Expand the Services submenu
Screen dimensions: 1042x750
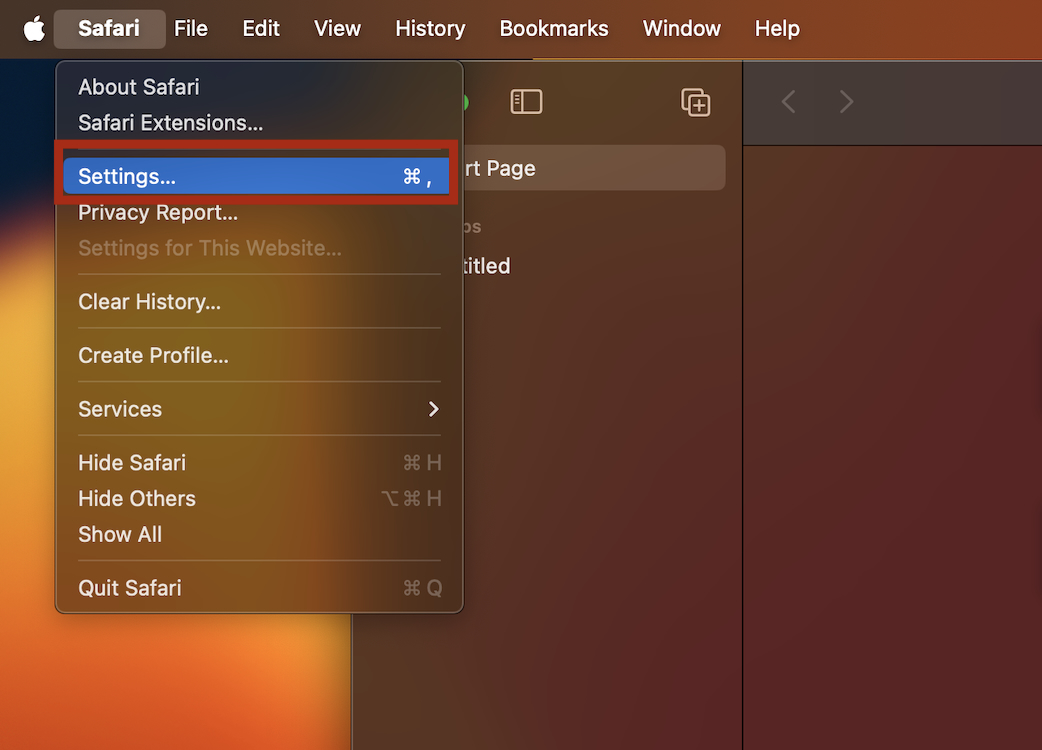pyautogui.click(x=120, y=408)
